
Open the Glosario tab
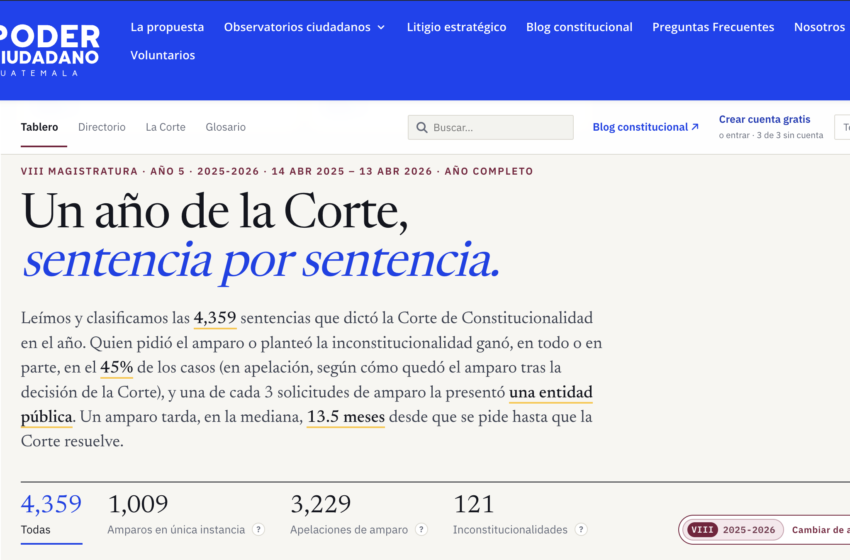(226, 127)
